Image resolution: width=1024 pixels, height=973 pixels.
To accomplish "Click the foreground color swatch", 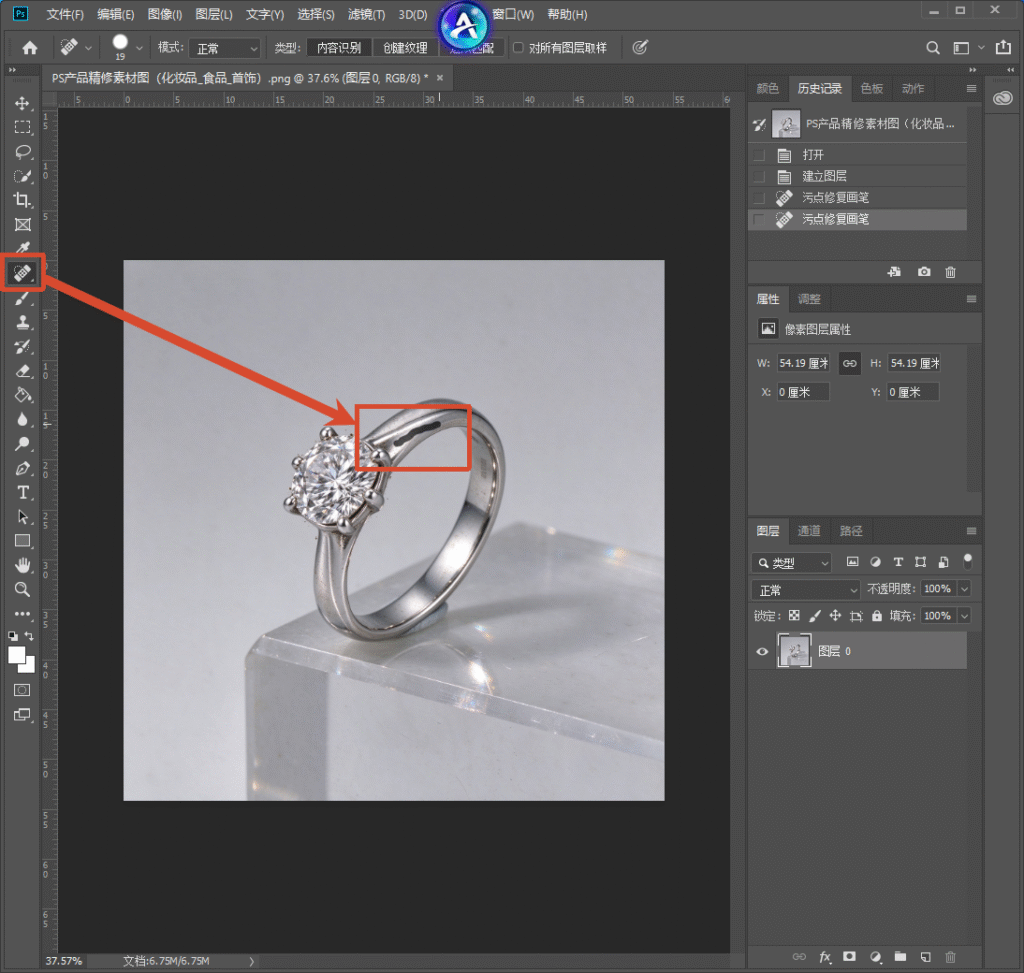I will (x=16, y=655).
